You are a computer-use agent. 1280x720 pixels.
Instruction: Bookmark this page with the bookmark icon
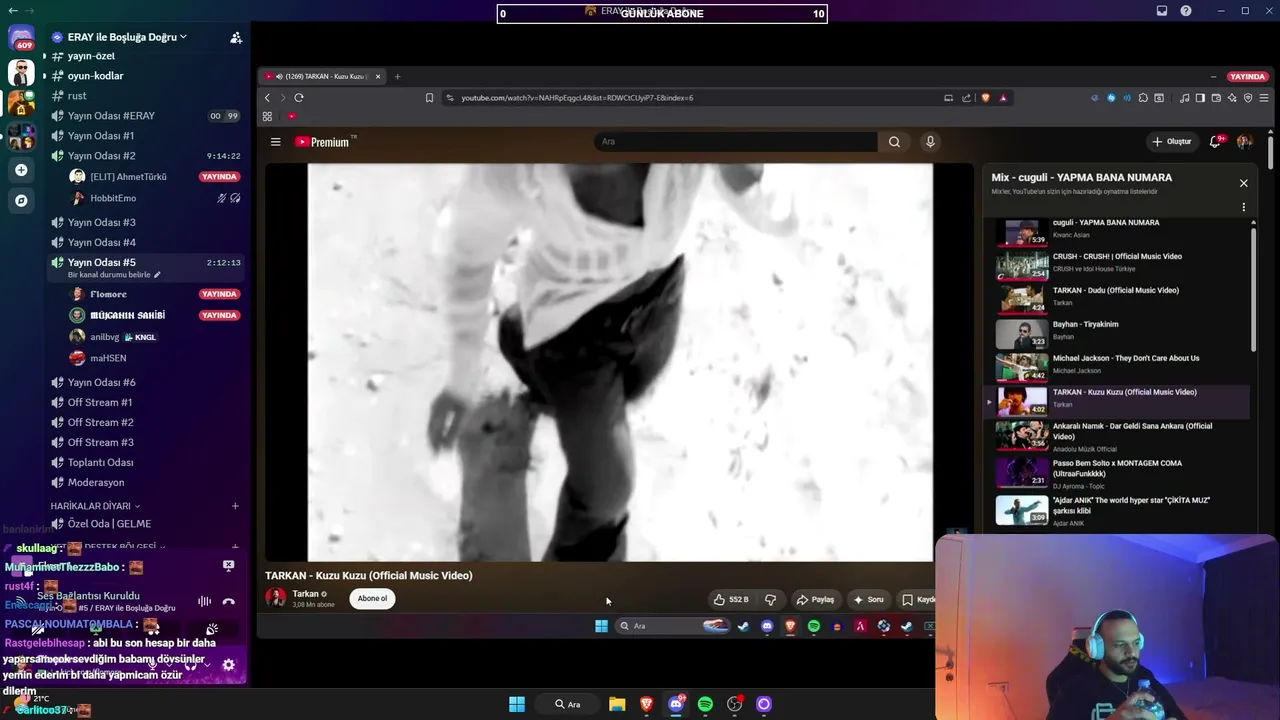pos(429,98)
